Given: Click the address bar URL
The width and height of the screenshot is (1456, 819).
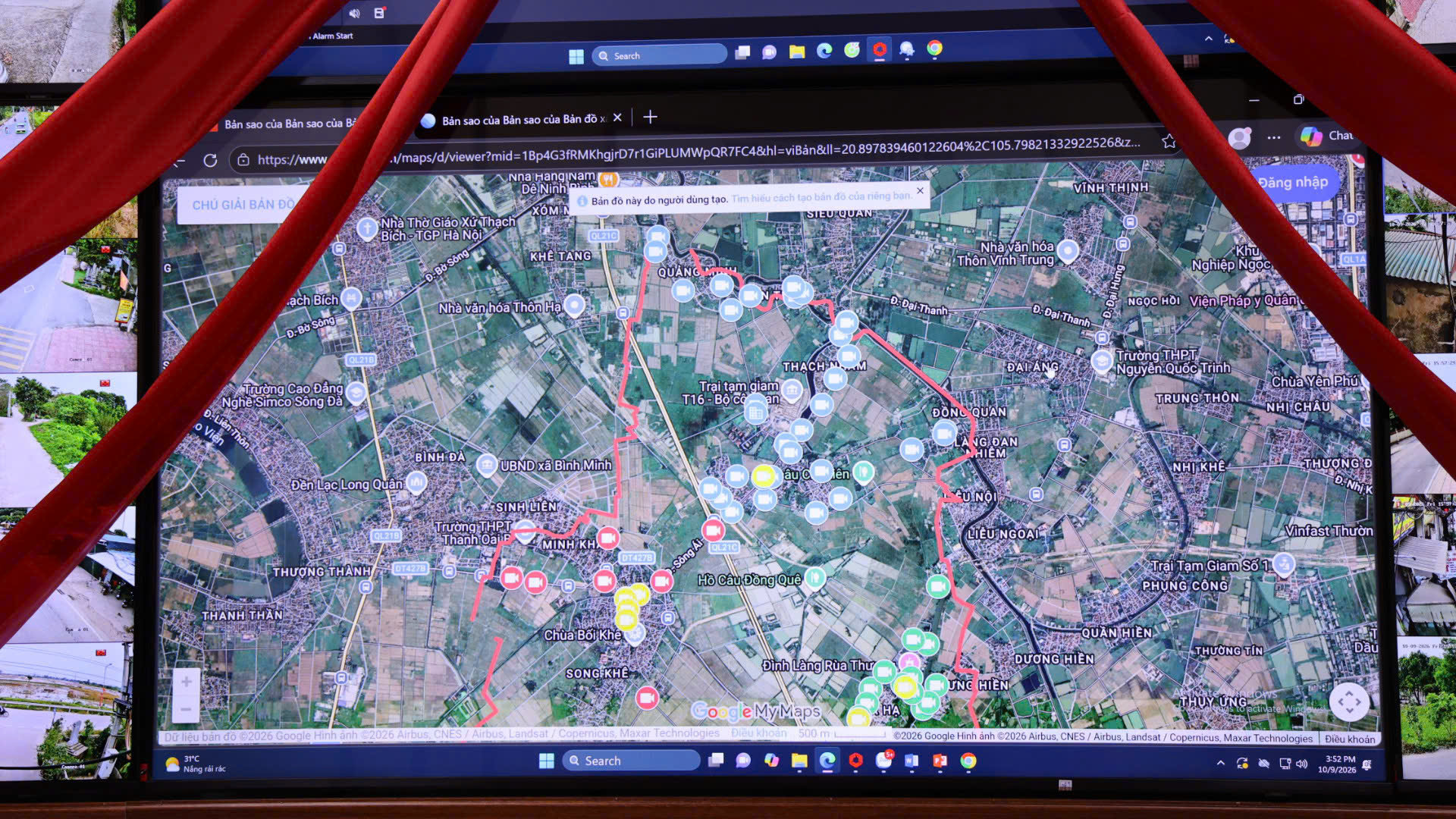Looking at the screenshot, I should pos(698,152).
